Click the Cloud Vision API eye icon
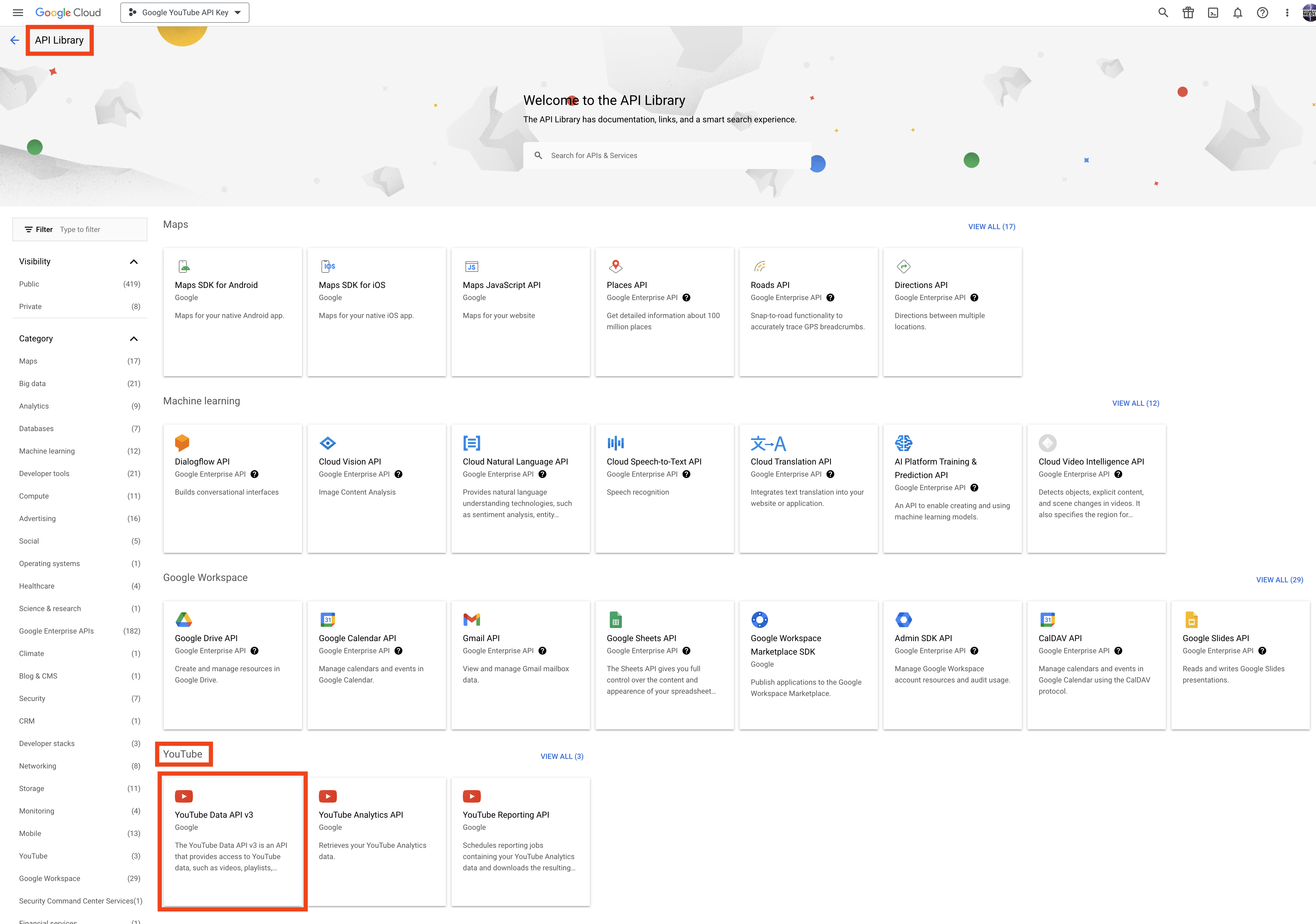The image size is (1316, 924). pos(328,443)
